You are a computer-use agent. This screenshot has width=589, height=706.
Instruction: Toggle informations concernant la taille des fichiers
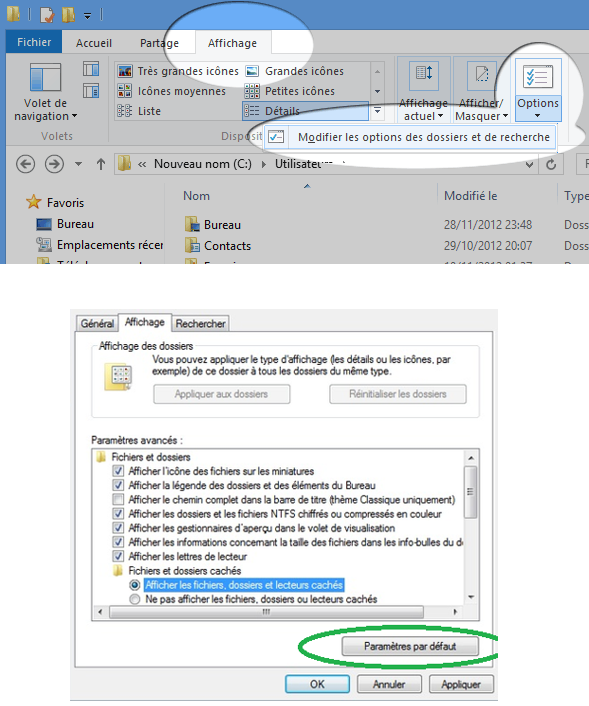[118, 542]
